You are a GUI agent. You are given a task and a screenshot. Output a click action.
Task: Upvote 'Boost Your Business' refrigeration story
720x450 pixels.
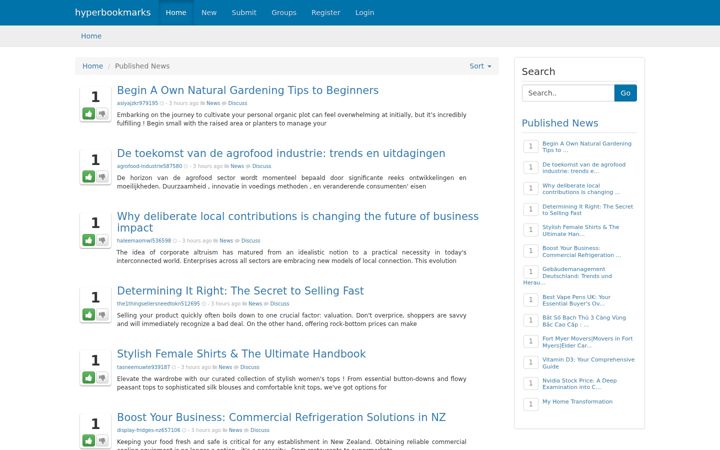[89, 440]
